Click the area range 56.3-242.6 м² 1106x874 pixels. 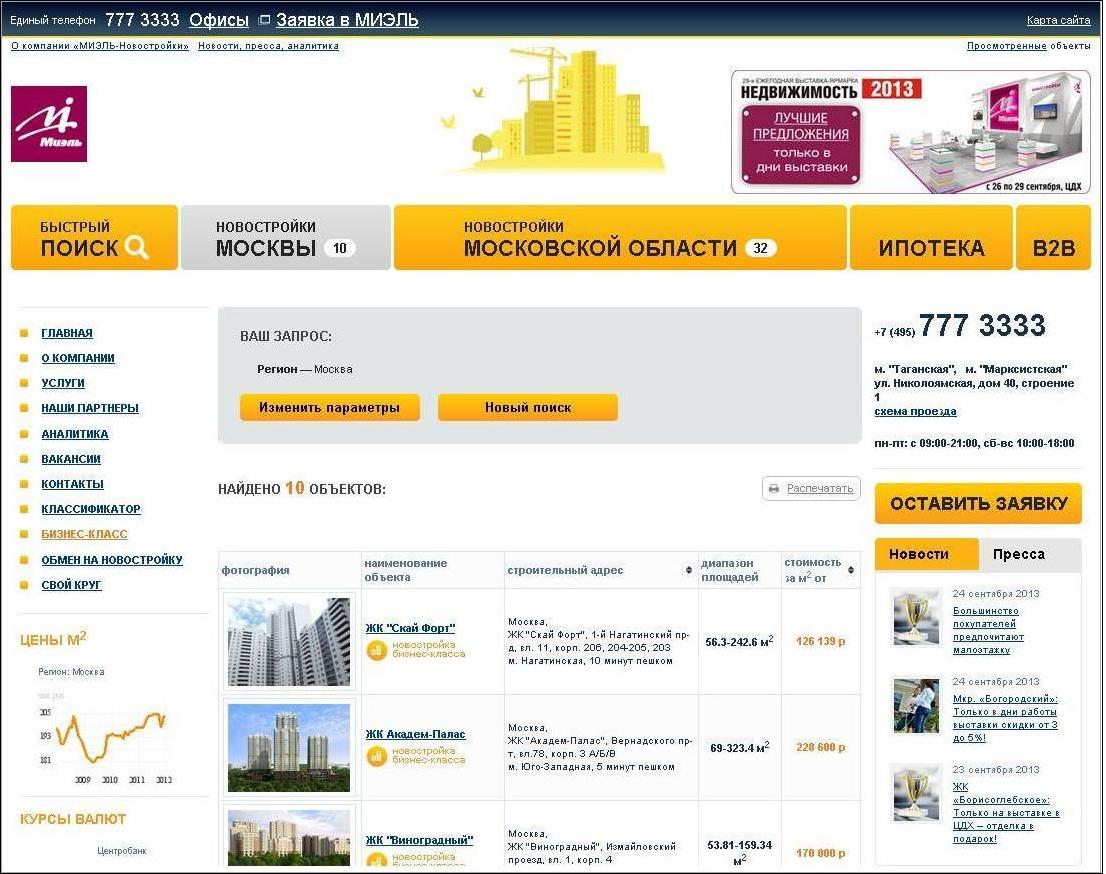tap(739, 641)
